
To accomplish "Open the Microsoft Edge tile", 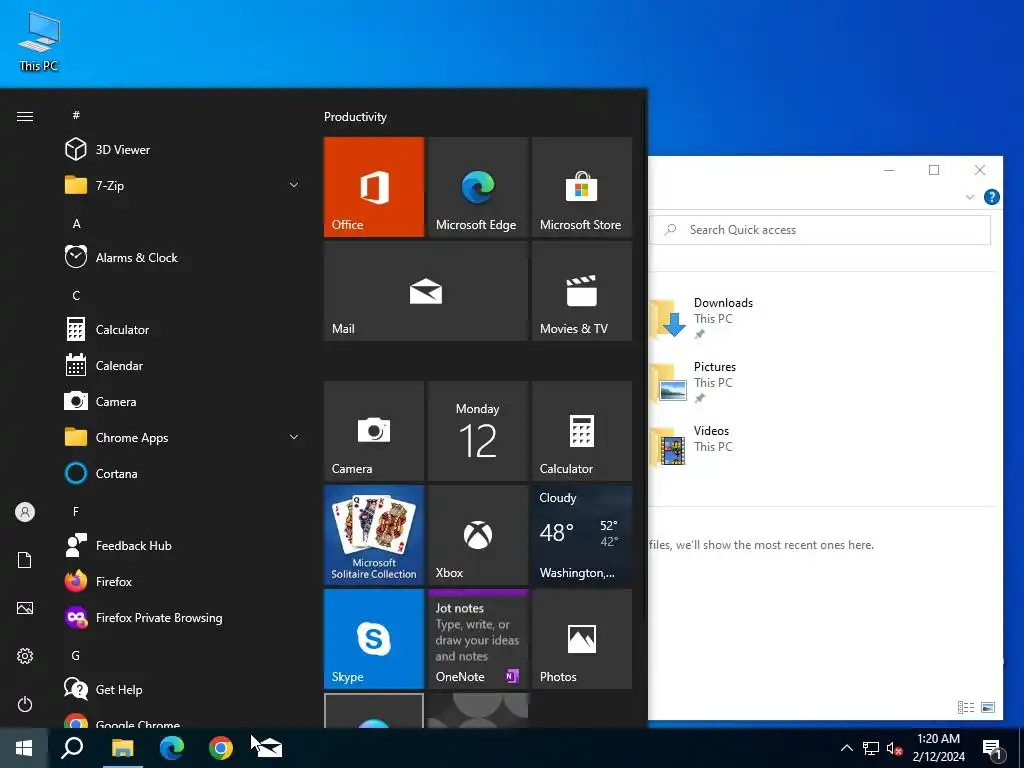I will (x=477, y=187).
